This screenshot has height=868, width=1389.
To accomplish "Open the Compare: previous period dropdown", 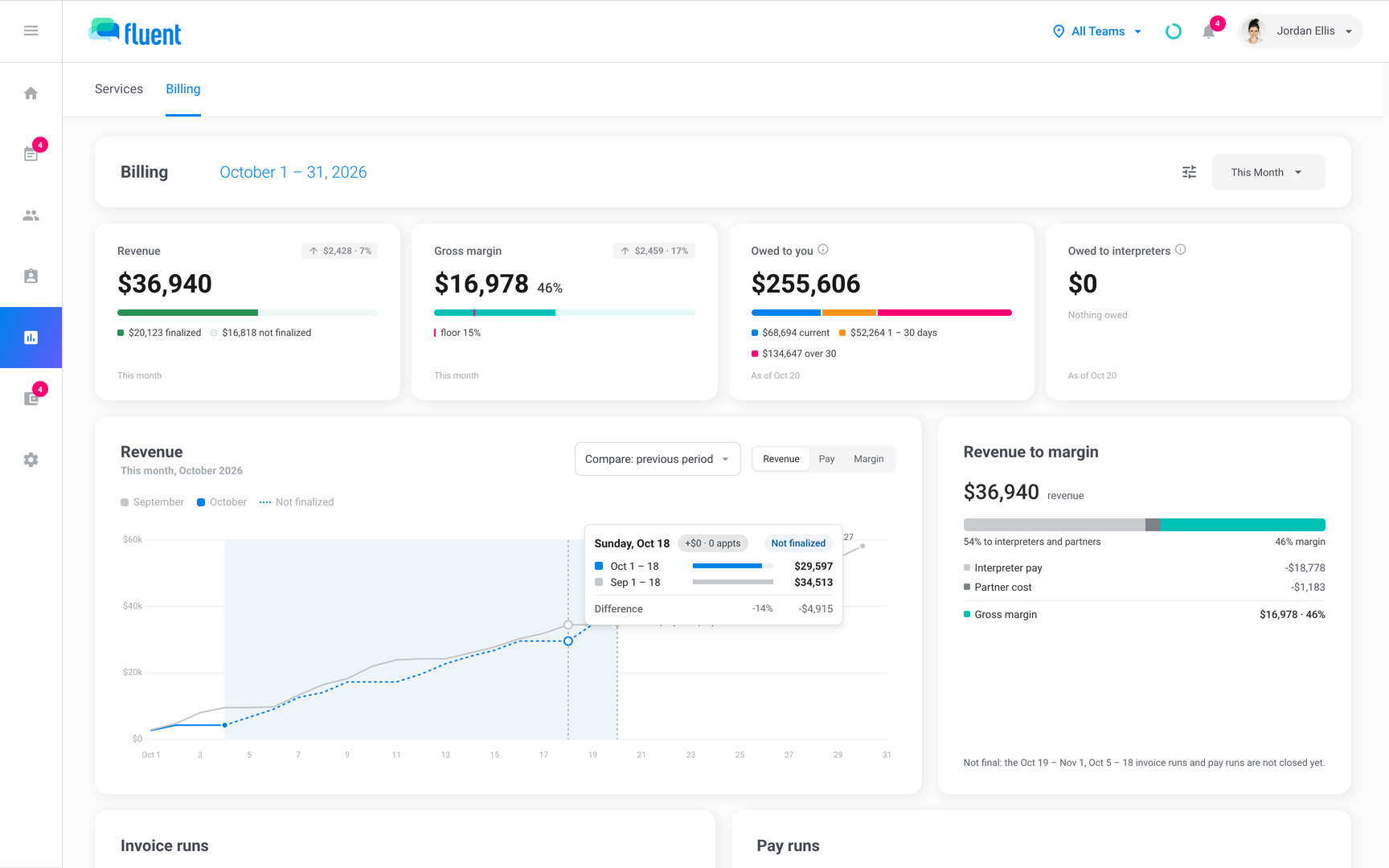I will (x=658, y=459).
